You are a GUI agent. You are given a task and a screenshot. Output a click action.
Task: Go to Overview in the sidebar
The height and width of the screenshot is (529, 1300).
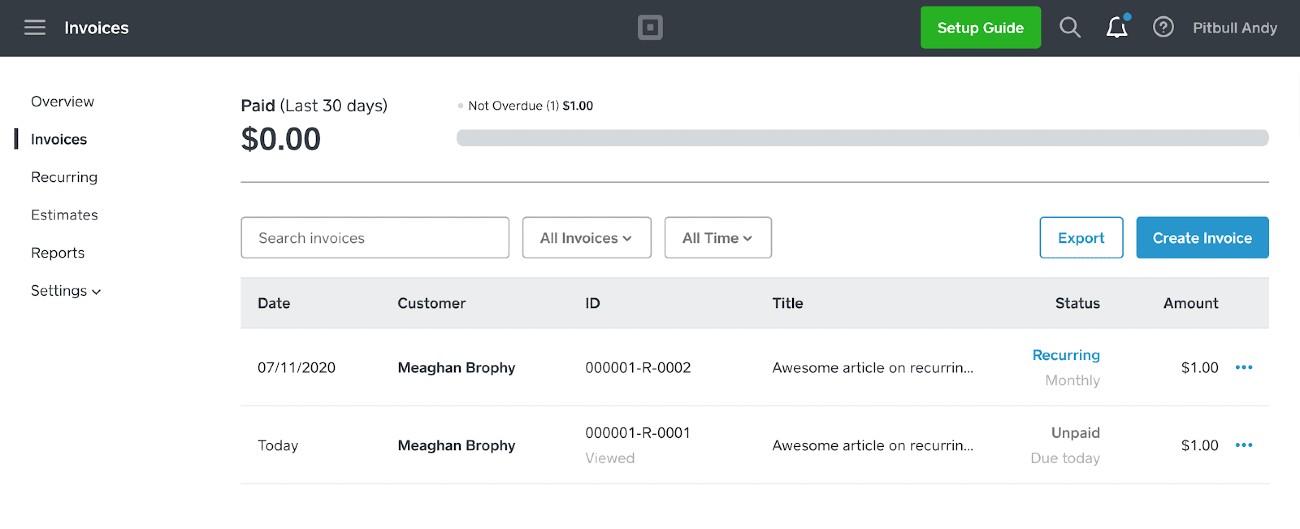coord(62,102)
